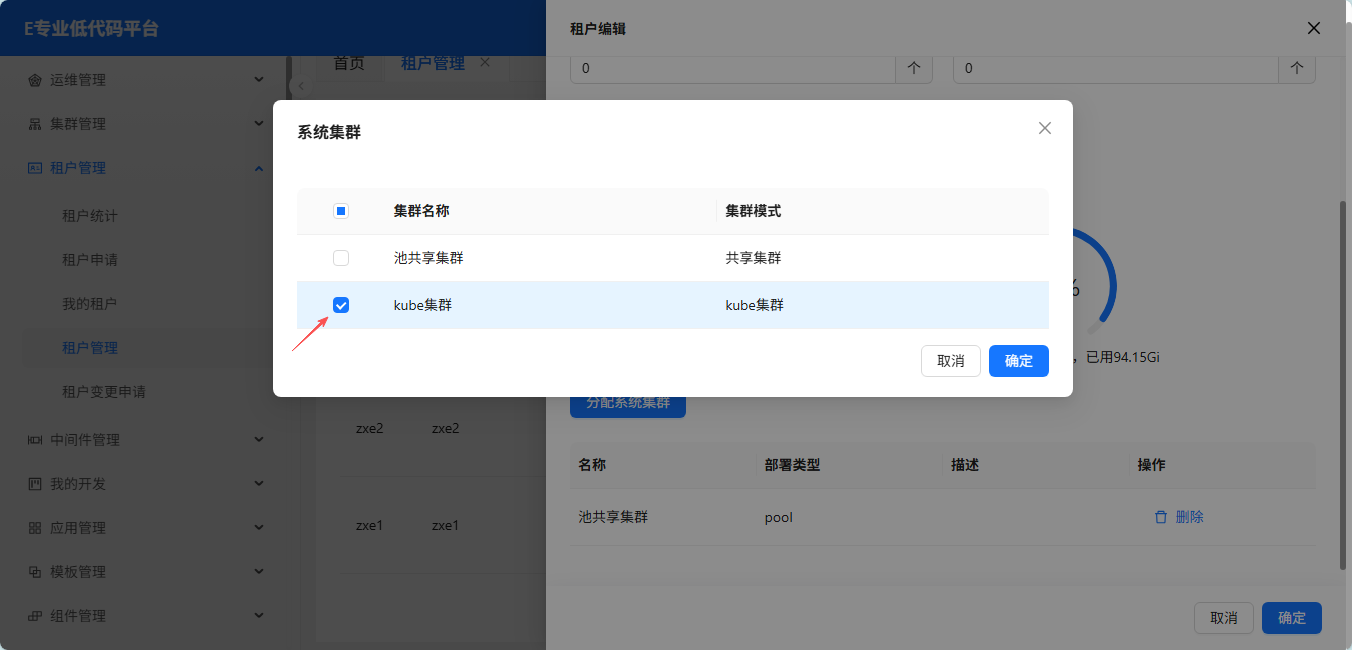Viewport: 1352px width, 650px height.
Task: Click the 中间件管理 sidebar icon
Action: (x=35, y=440)
